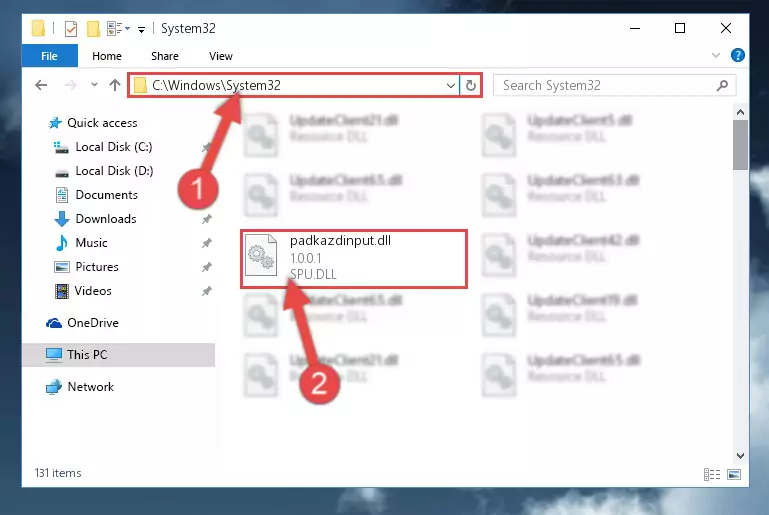This screenshot has width=769, height=515.
Task: Open the Customize Quick Access Toolbar dropdown arrow
Action: click(x=141, y=30)
